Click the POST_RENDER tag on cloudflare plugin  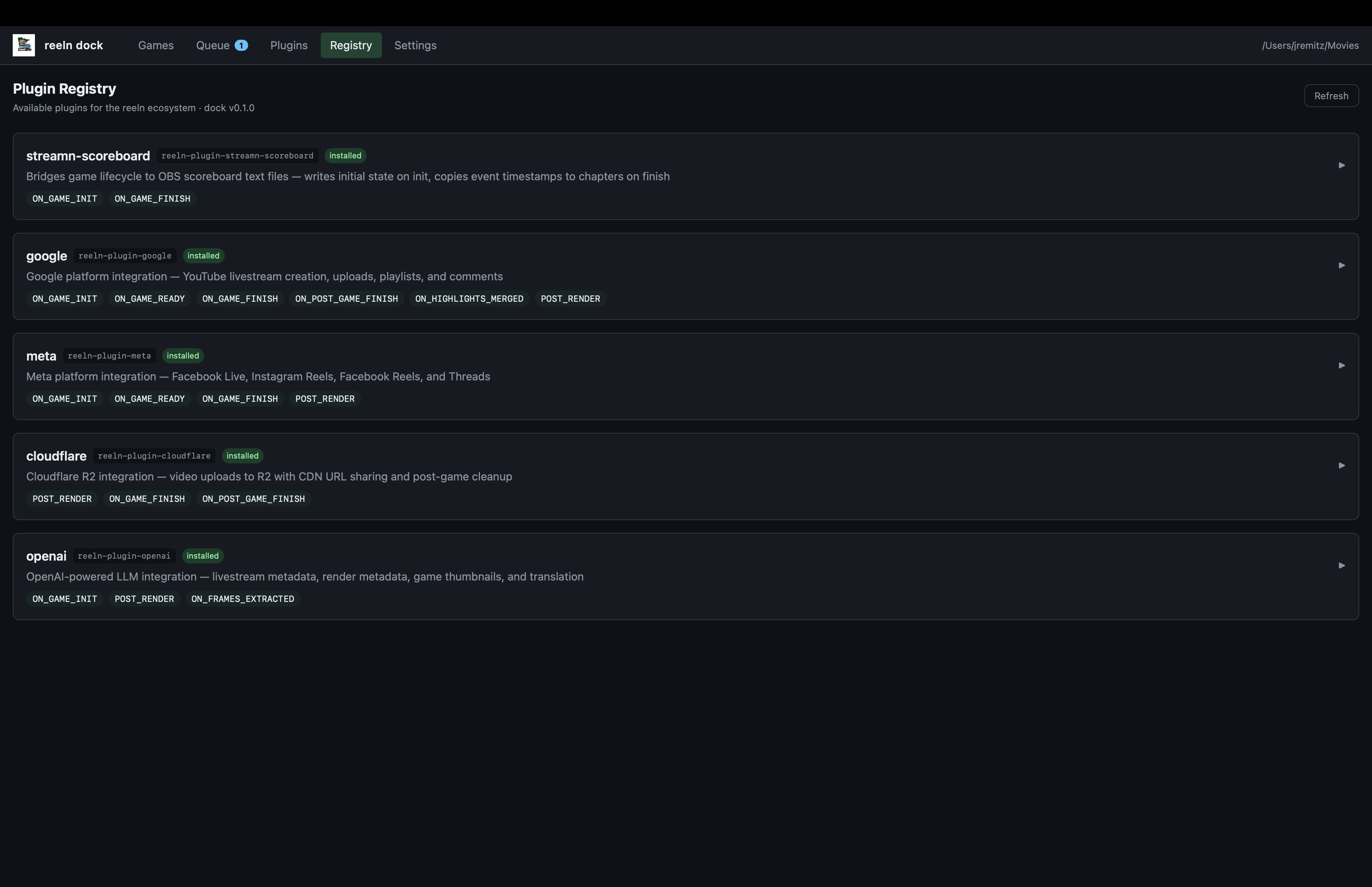click(62, 499)
